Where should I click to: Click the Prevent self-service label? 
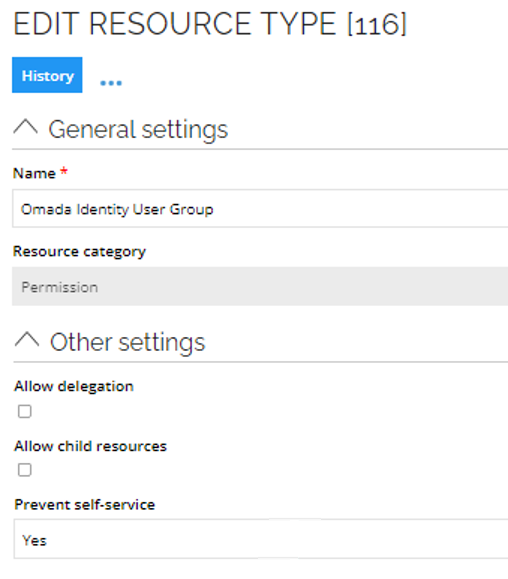coord(85,505)
